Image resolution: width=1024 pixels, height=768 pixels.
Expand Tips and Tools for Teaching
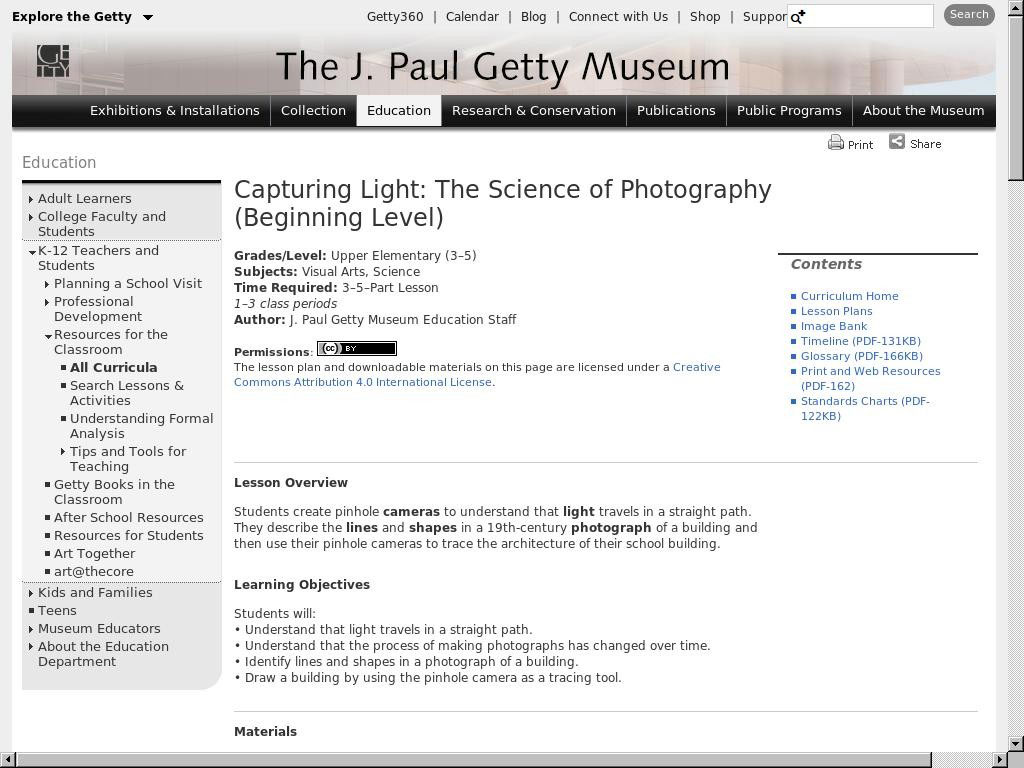(63, 451)
